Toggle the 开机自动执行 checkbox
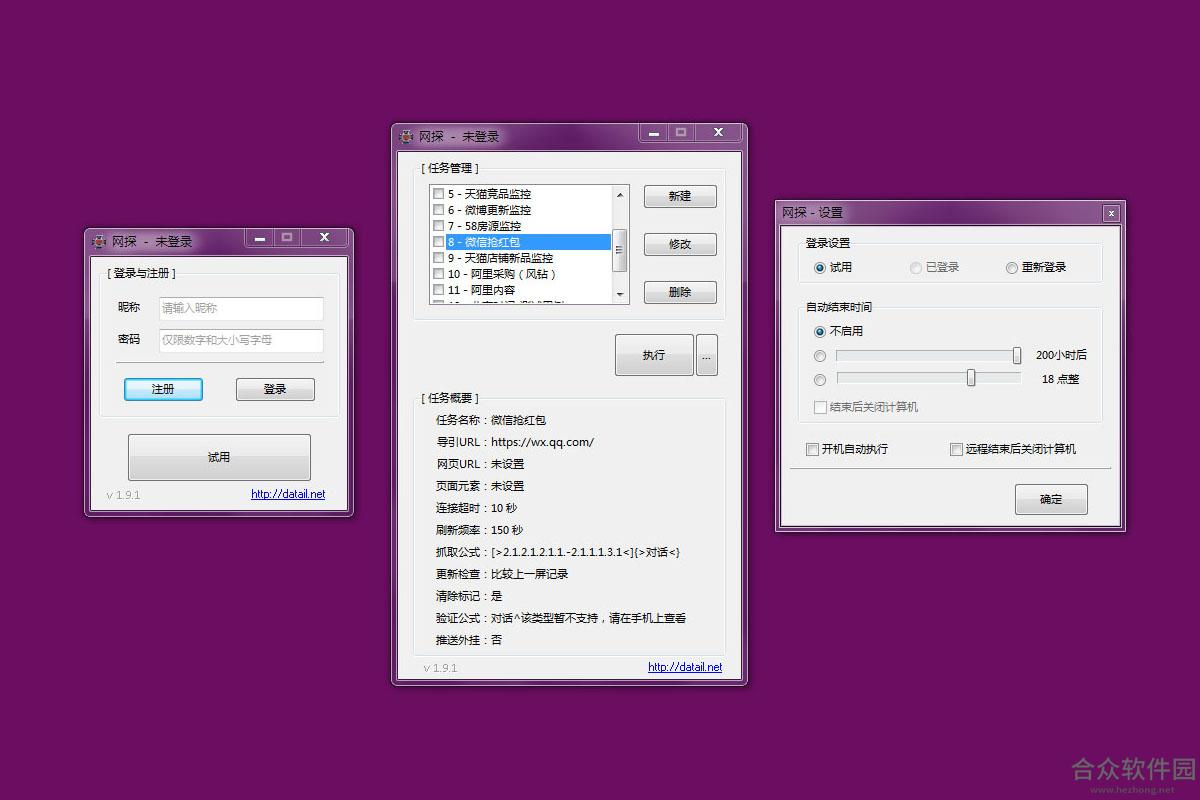The image size is (1200, 800). [812, 449]
